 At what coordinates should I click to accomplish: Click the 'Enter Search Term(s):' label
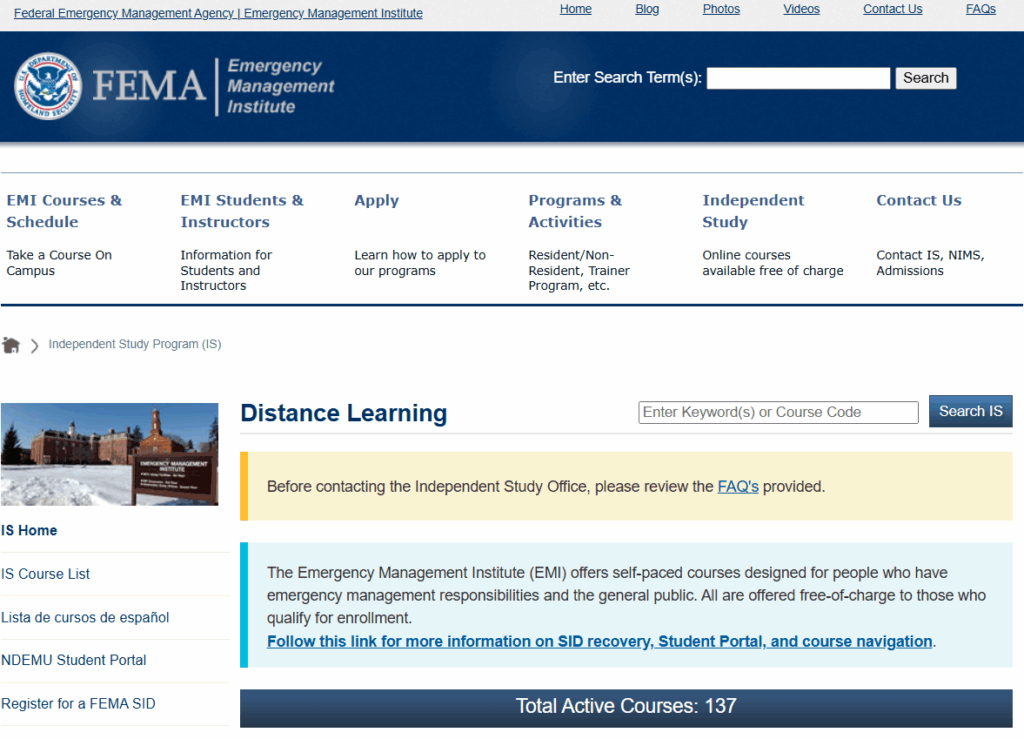[x=628, y=78]
